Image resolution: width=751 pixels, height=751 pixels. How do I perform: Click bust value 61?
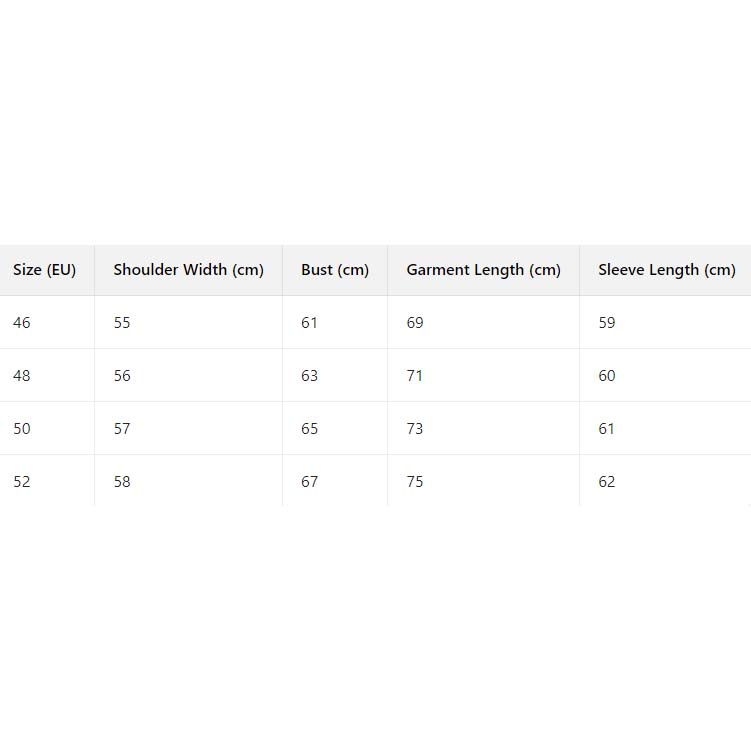310,323
